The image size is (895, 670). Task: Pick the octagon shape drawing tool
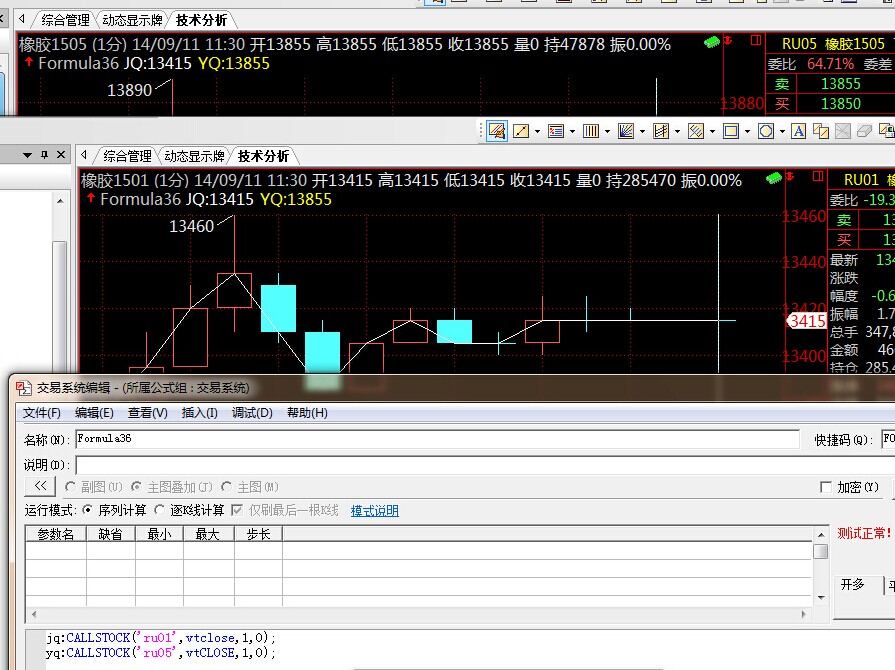point(766,131)
